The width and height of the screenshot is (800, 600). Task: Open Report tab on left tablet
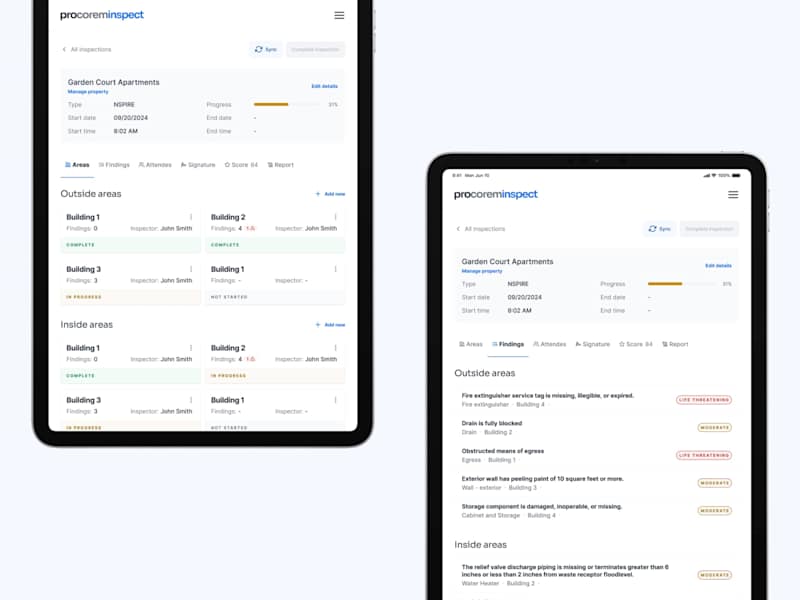(x=281, y=165)
